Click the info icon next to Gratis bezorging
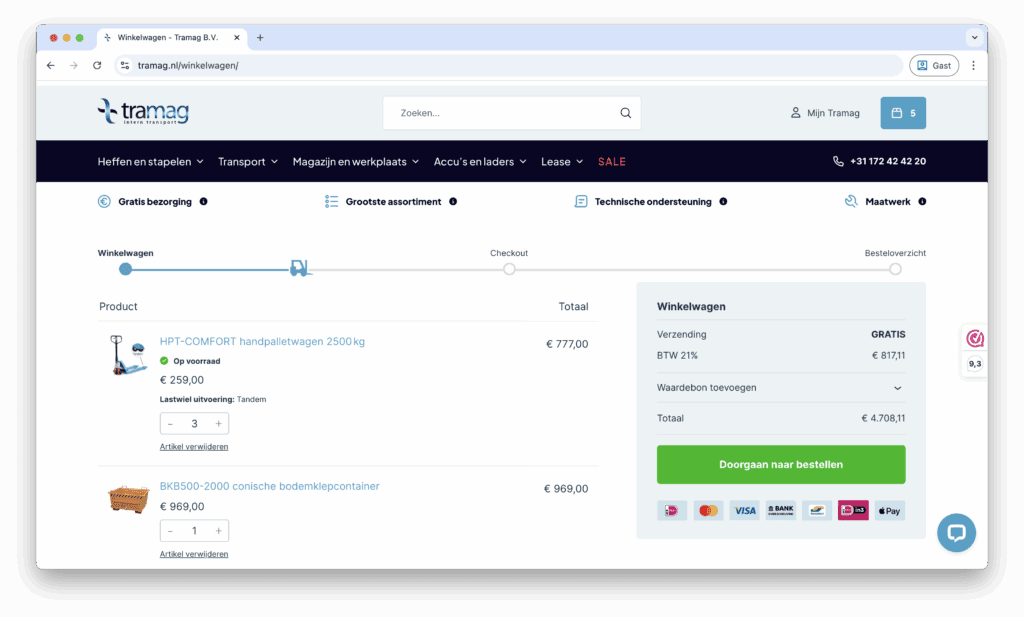The image size is (1024, 617). tap(204, 201)
